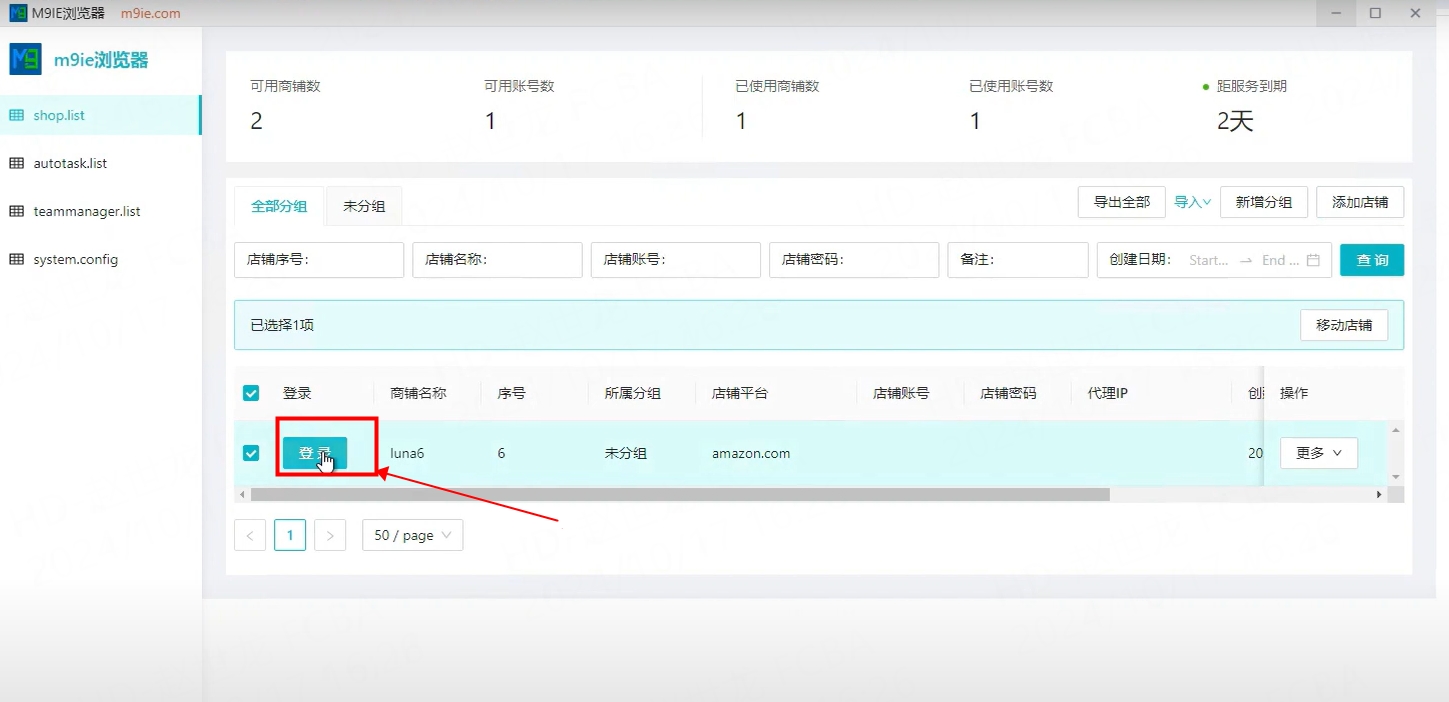Expand the 更多 actions dropdown
This screenshot has height=702, width=1449.
(x=1318, y=453)
